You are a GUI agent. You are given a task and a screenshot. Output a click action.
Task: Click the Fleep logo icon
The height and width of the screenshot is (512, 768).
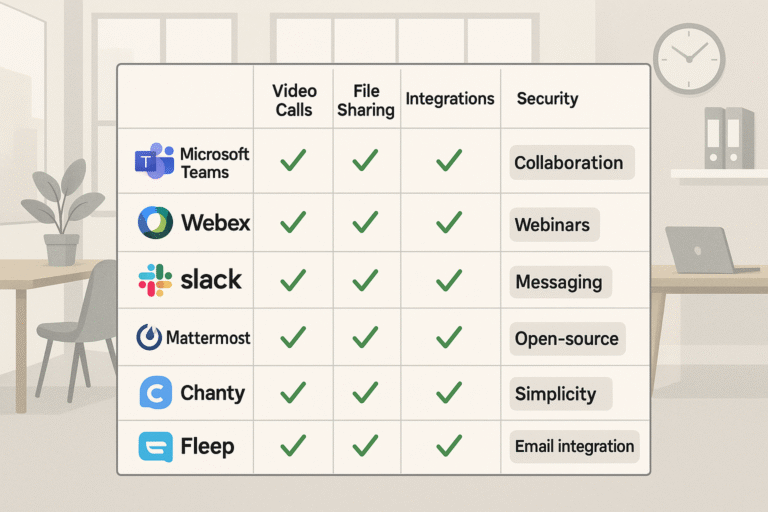point(156,446)
